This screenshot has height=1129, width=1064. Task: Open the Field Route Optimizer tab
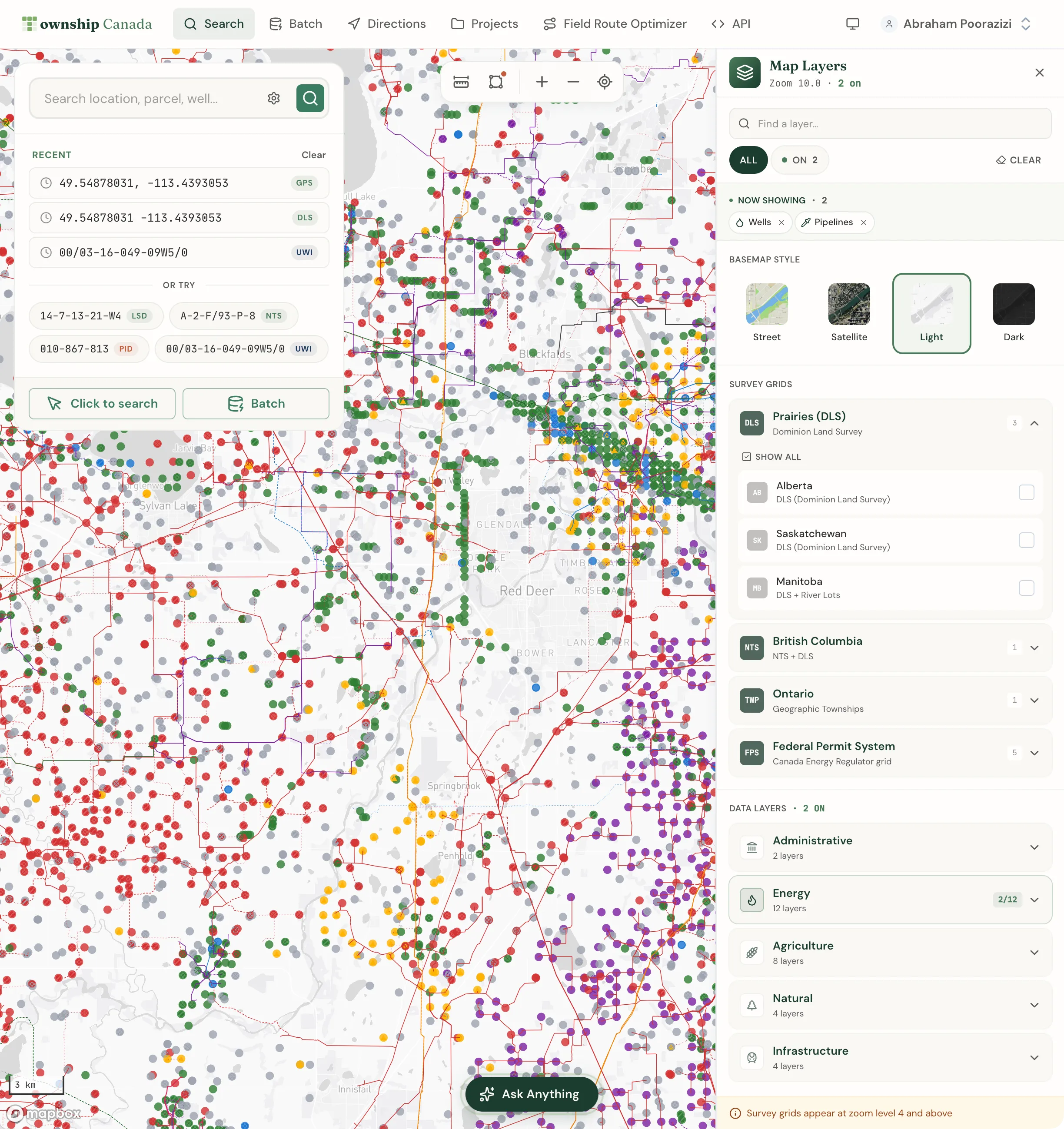click(615, 24)
